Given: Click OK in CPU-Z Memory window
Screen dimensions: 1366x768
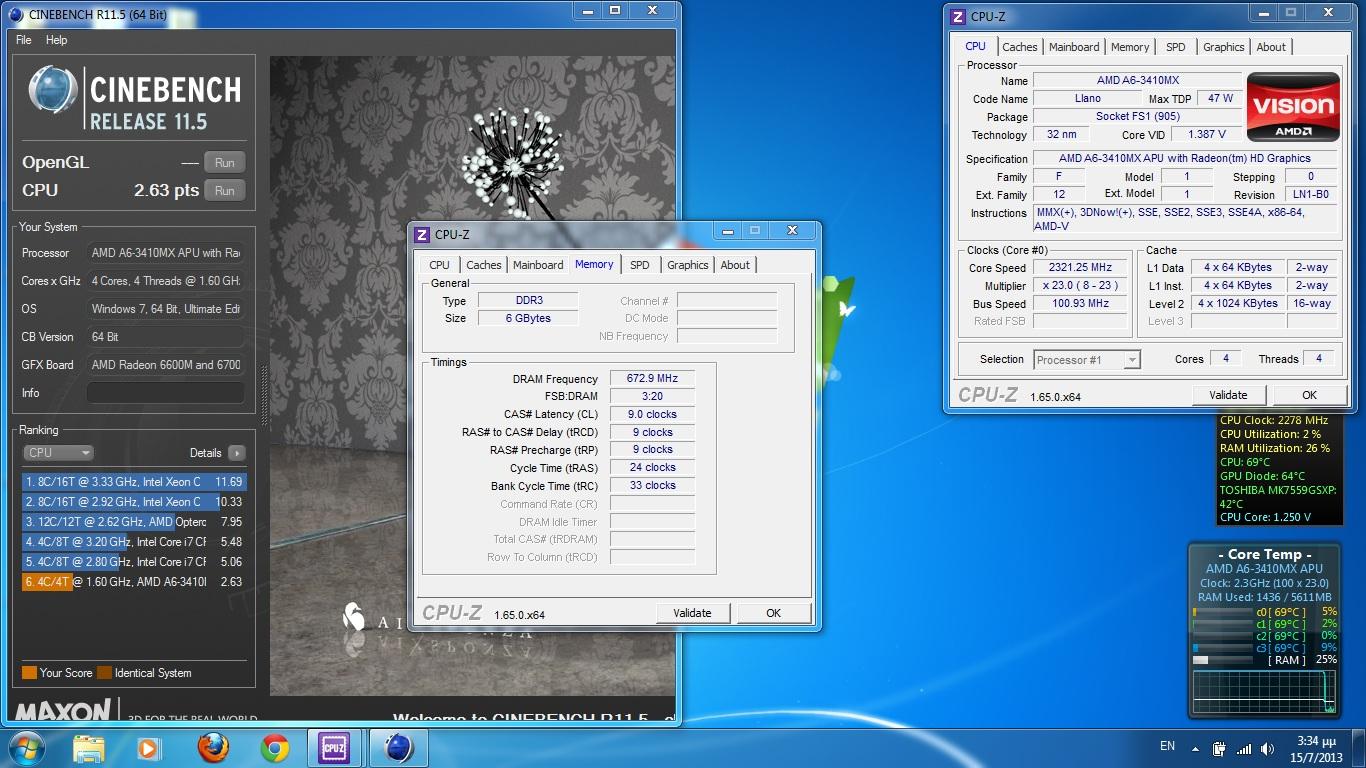Looking at the screenshot, I should [774, 613].
